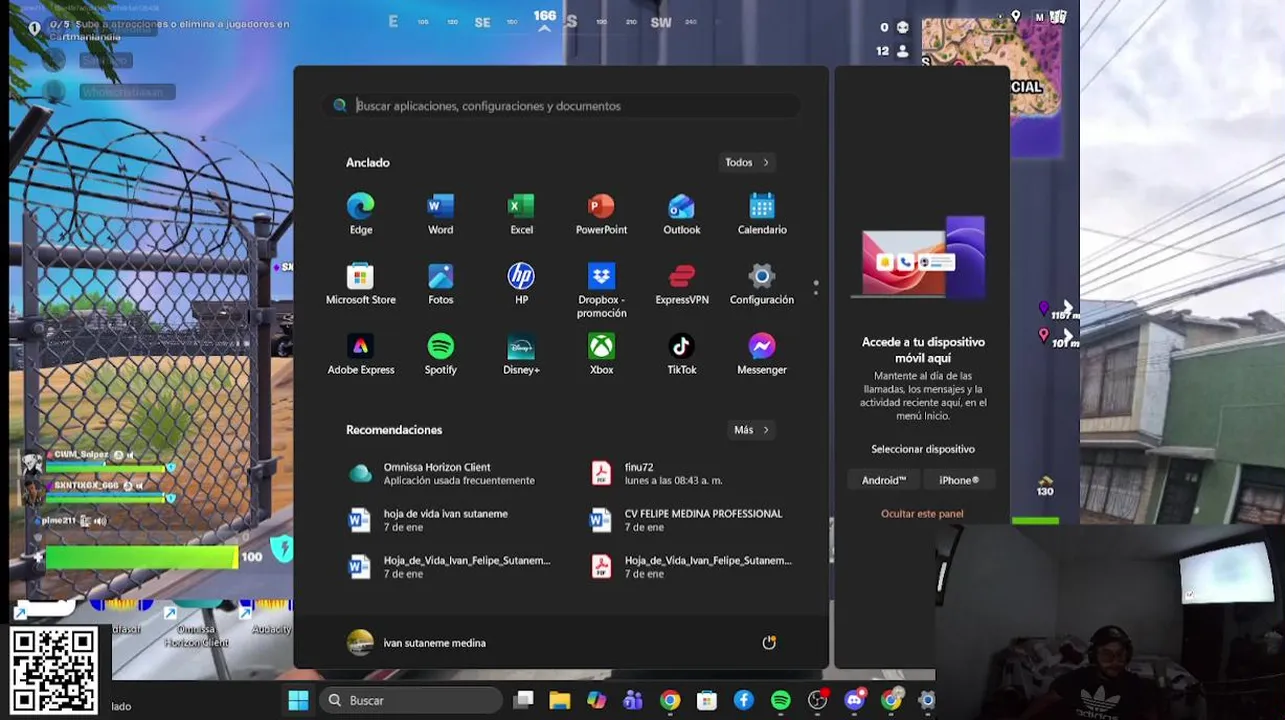Image resolution: width=1285 pixels, height=720 pixels.
Task: Click the QR code on the desktop
Action: click(x=54, y=669)
